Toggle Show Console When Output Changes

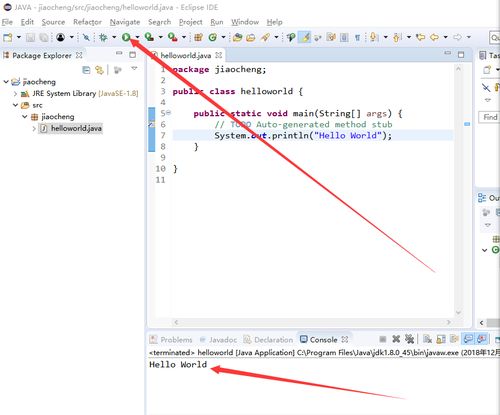(468, 339)
